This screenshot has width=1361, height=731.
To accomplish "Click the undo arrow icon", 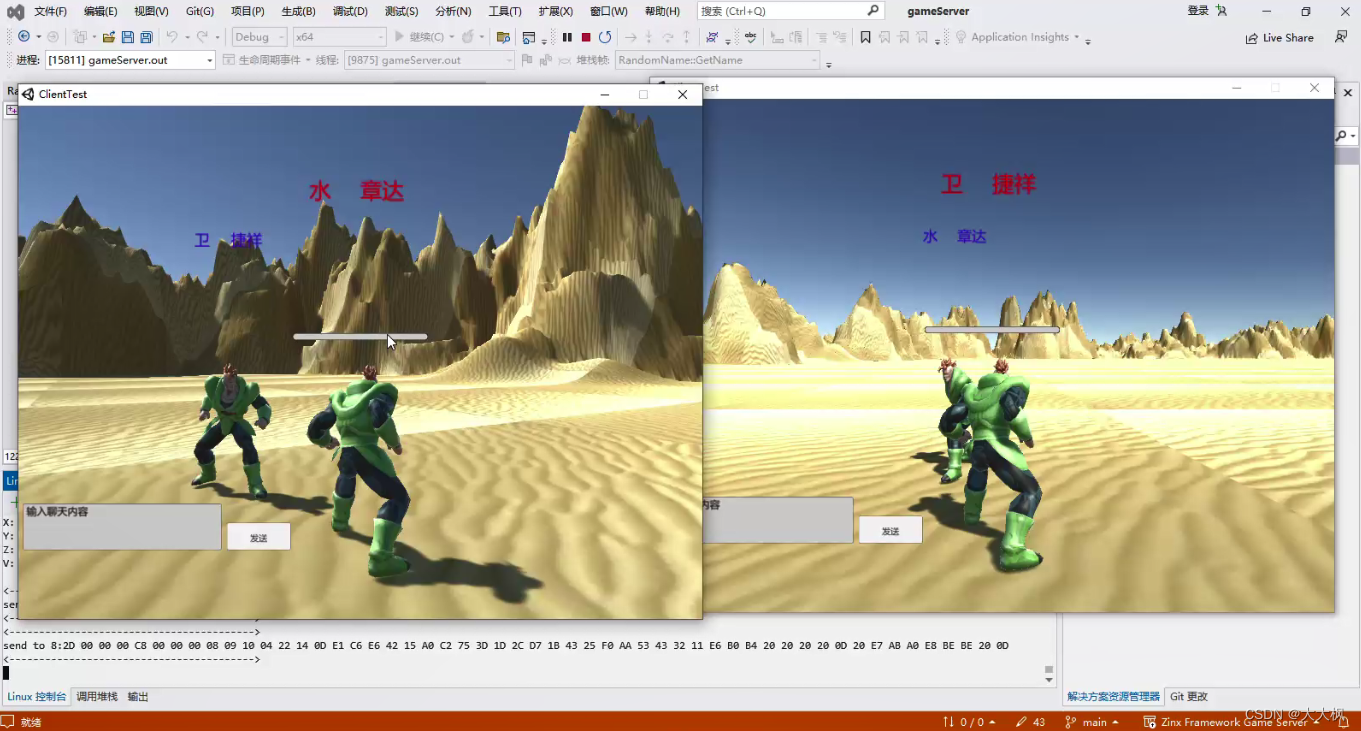I will pos(171,37).
